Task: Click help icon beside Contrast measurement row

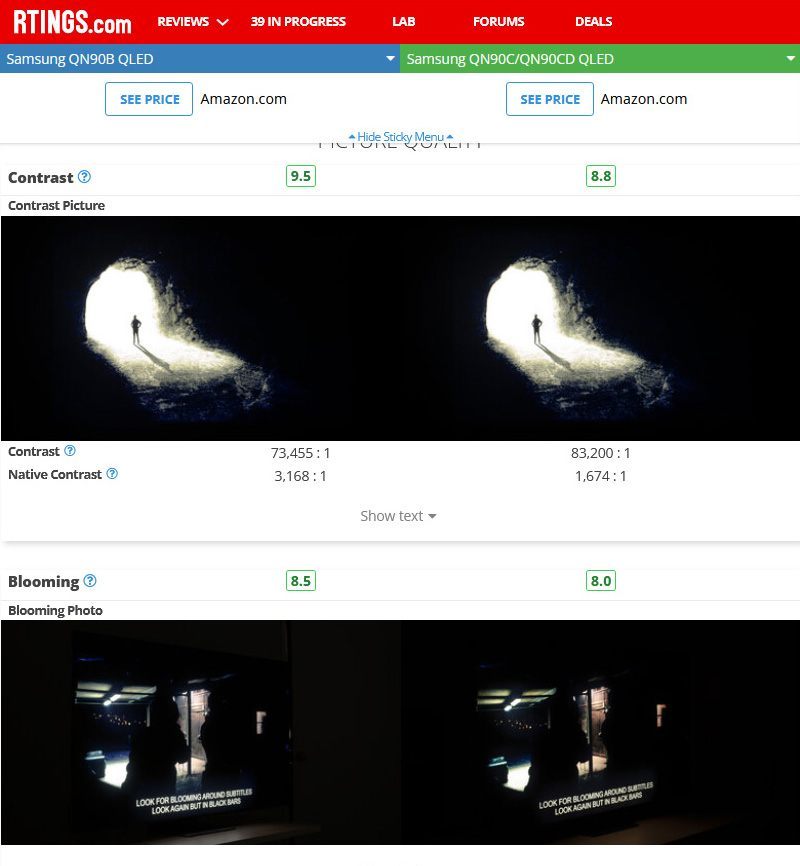Action: click(70, 451)
